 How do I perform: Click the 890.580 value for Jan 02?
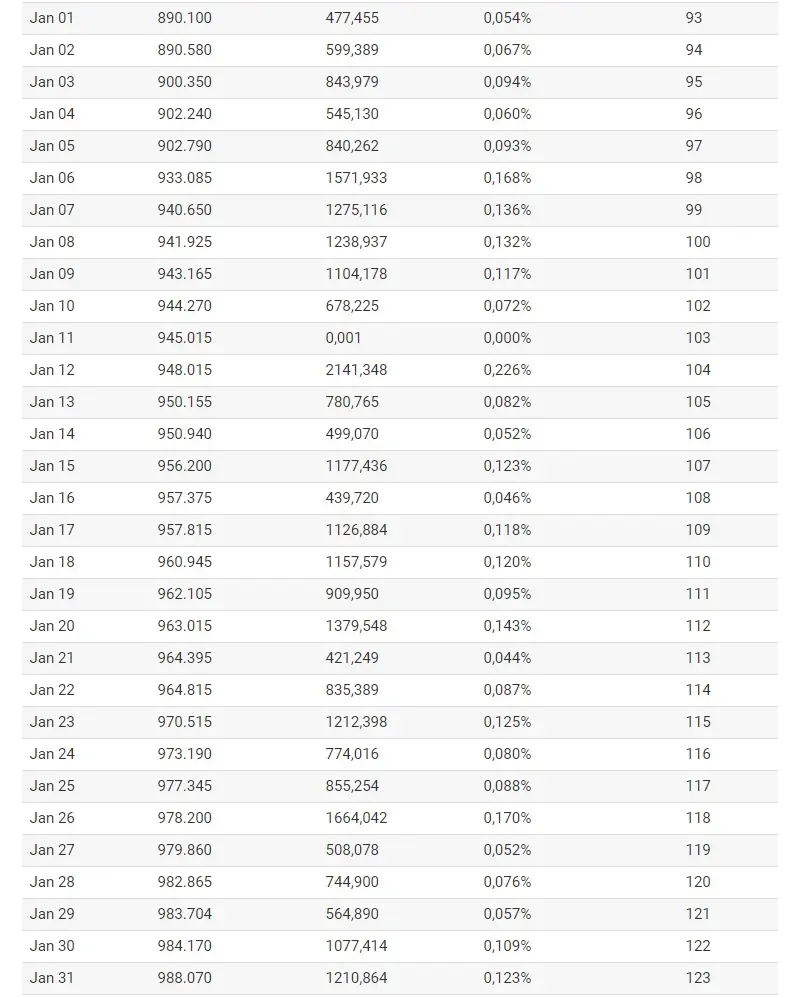point(185,50)
